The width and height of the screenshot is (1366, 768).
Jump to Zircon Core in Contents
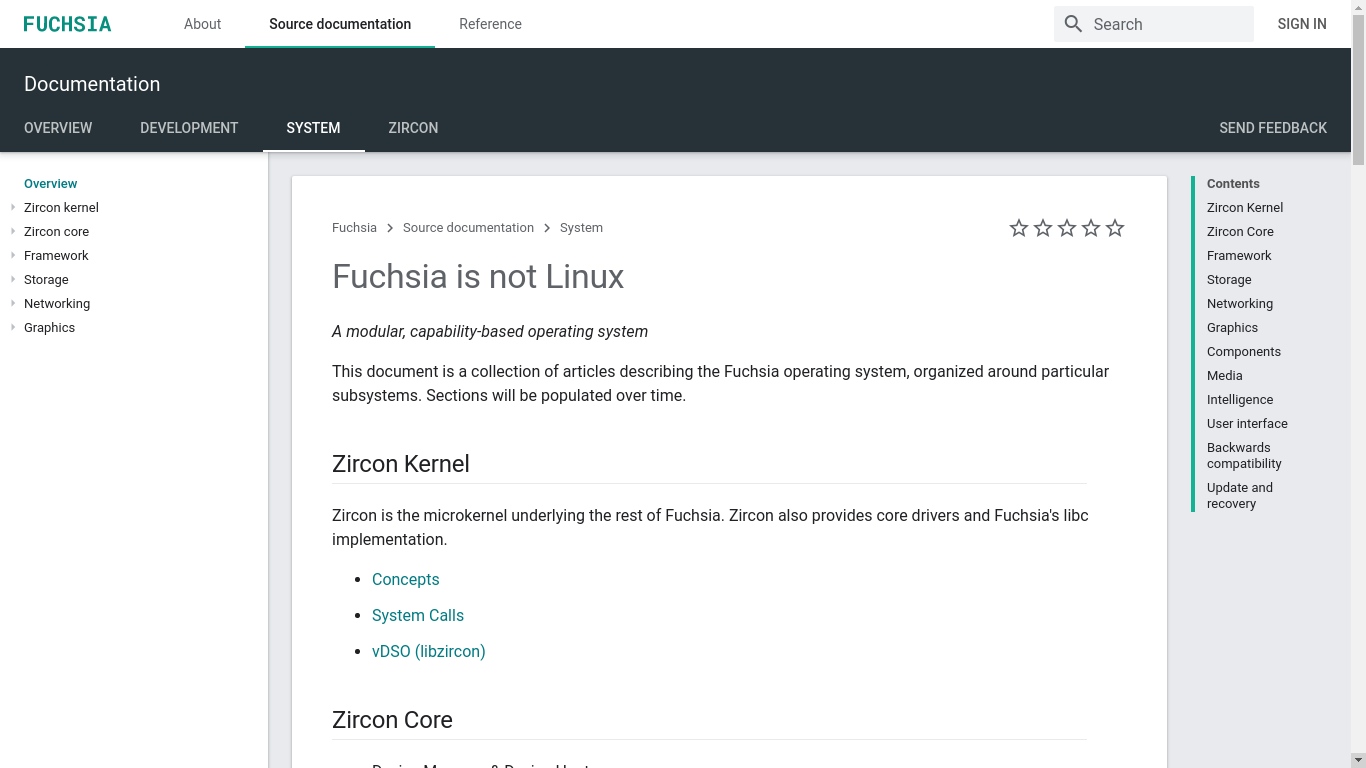pos(1240,232)
